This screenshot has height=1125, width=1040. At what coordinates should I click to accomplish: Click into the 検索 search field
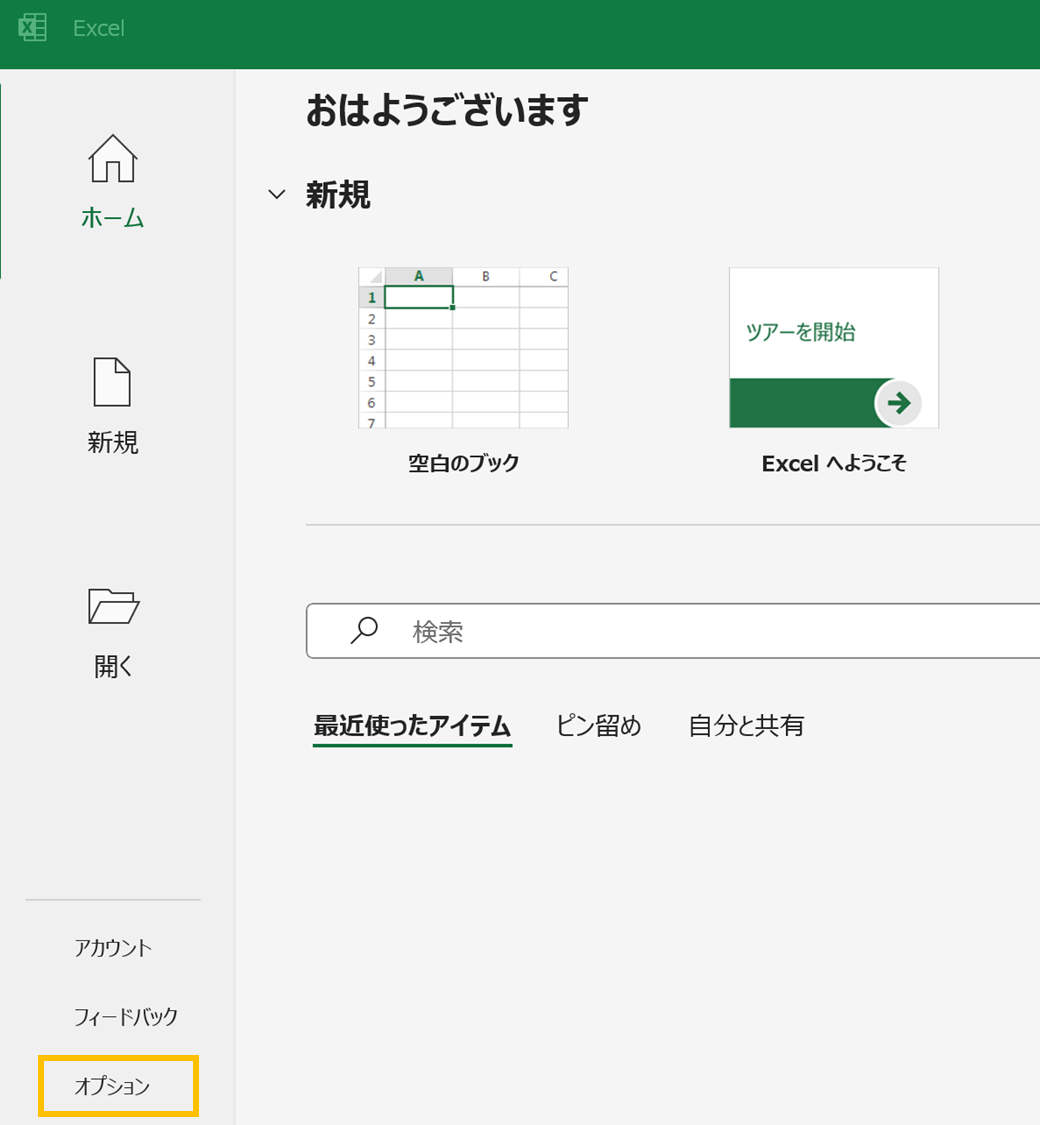tap(673, 631)
